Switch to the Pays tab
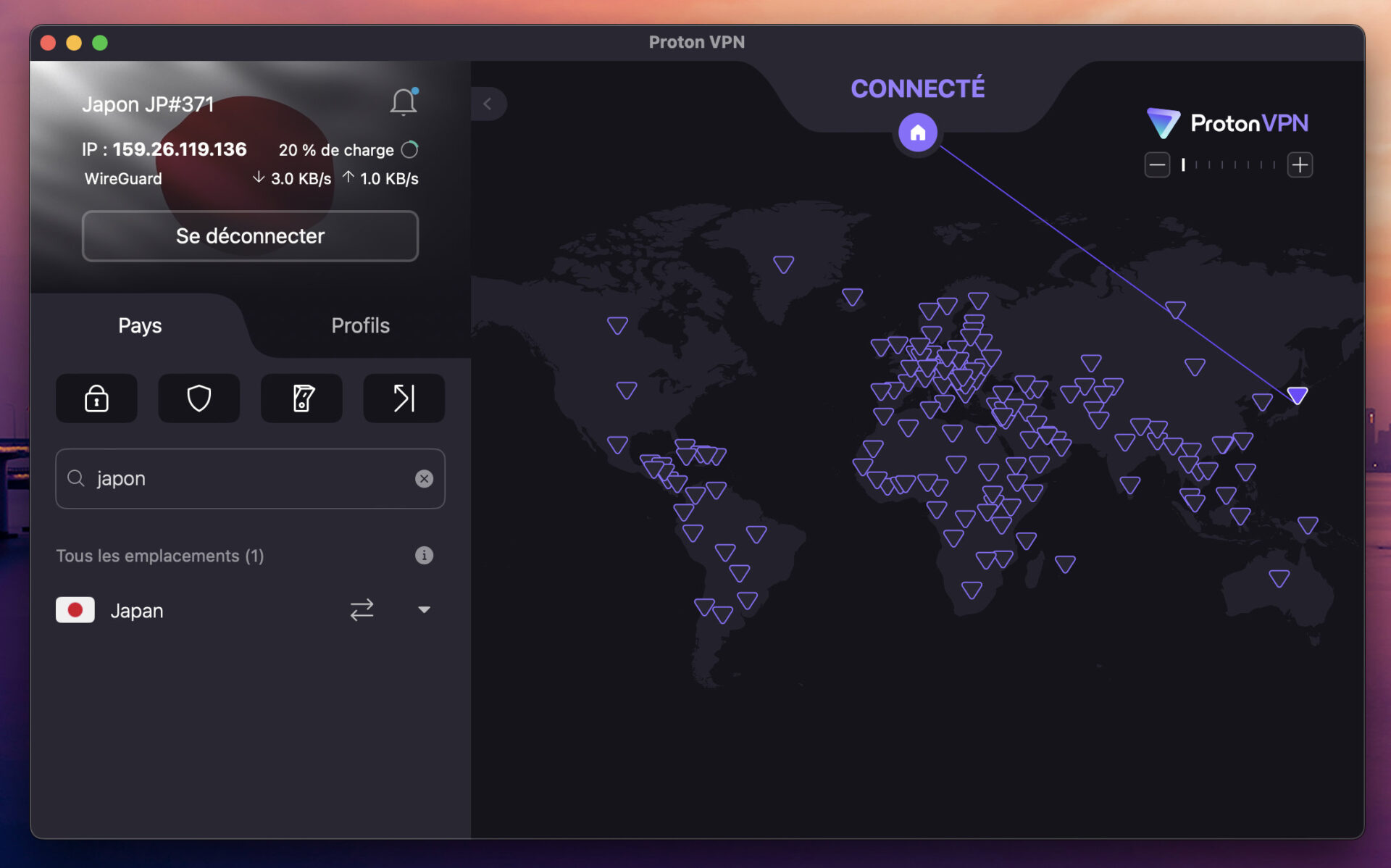 [140, 325]
